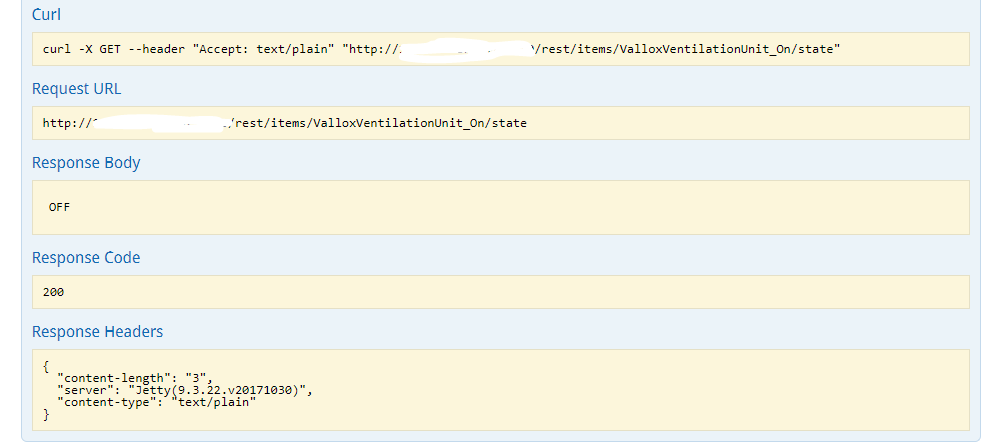Click the word "curl" starting the command
Image resolution: width=1005 pixels, height=444 pixels.
click(56, 49)
